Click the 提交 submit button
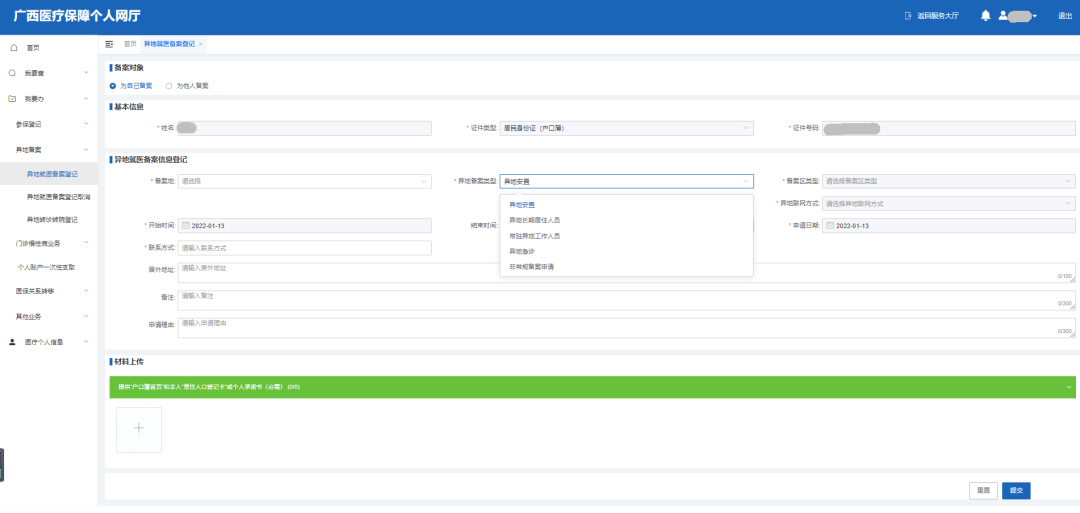This screenshot has height=513, width=1080. pyautogui.click(x=1016, y=490)
